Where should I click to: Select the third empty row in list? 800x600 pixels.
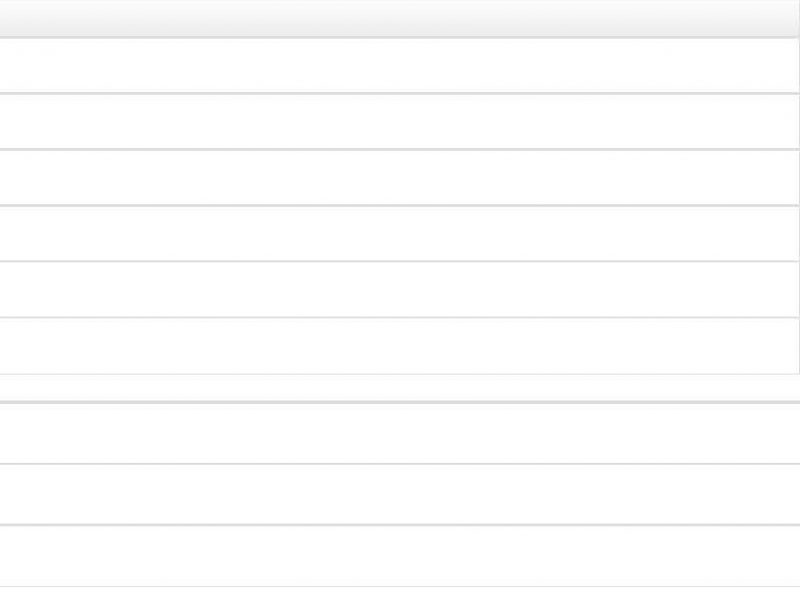coord(399,178)
